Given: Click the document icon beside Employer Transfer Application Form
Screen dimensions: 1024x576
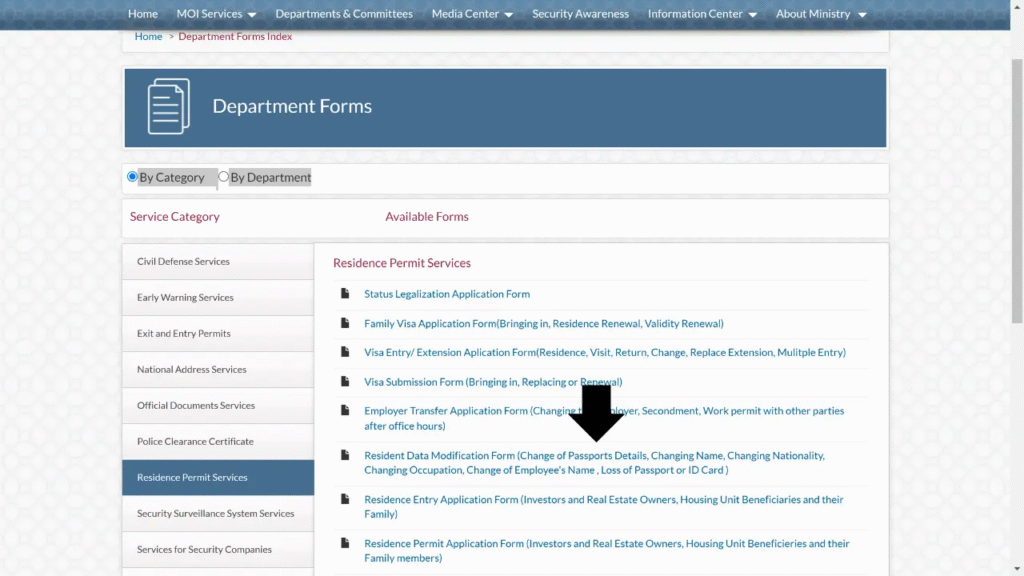Looking at the screenshot, I should point(345,410).
